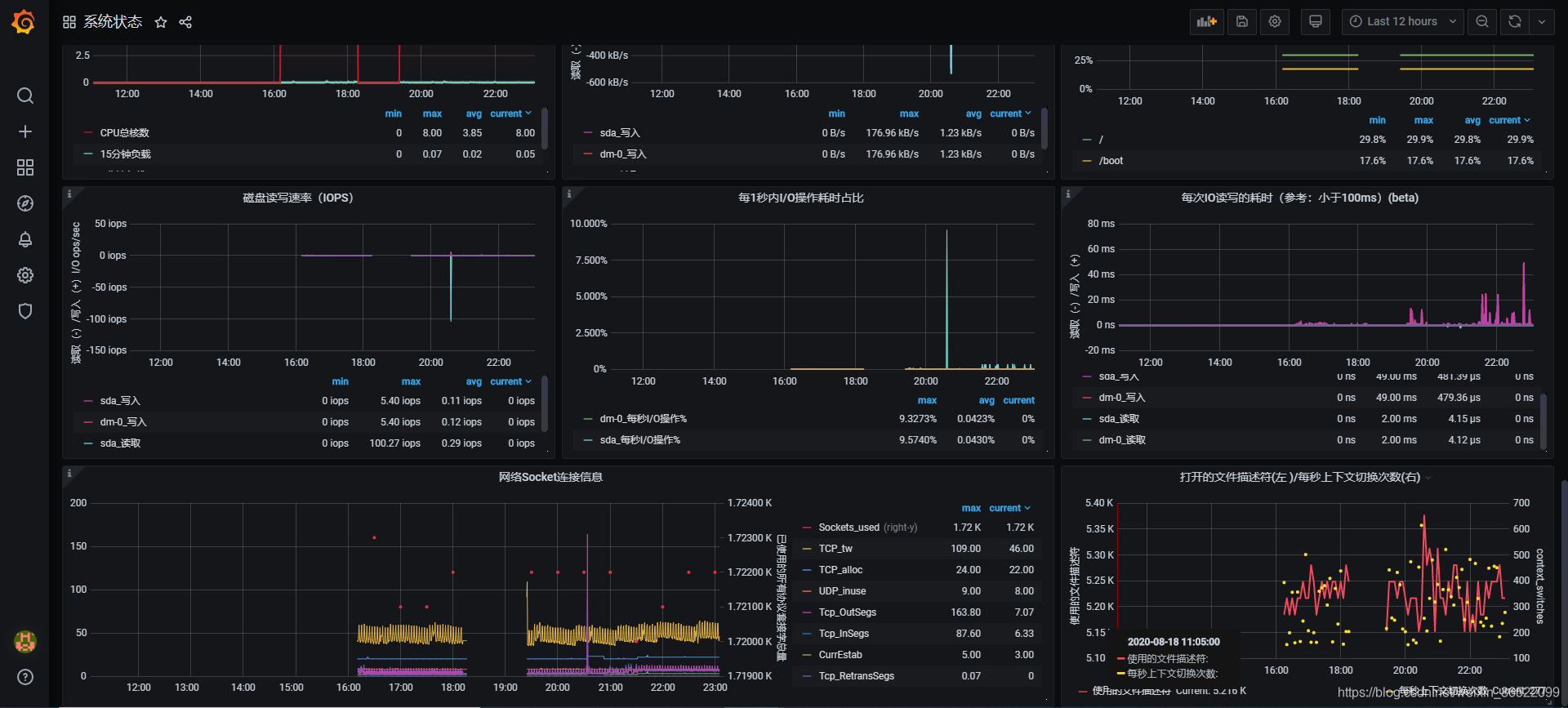Open dashboard settings gear
This screenshot has height=708, width=1568.
(1275, 22)
